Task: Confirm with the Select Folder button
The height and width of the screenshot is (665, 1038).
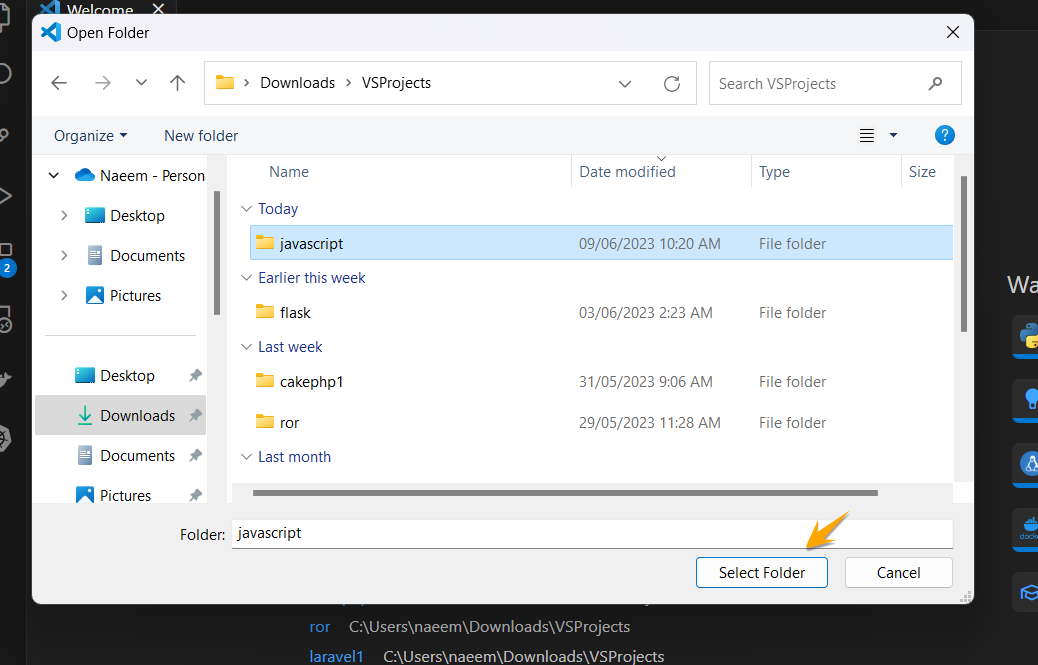Action: coord(761,572)
